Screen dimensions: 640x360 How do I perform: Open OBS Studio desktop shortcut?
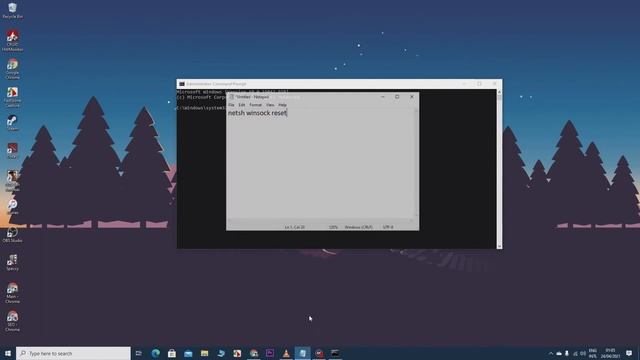[x=12, y=235]
